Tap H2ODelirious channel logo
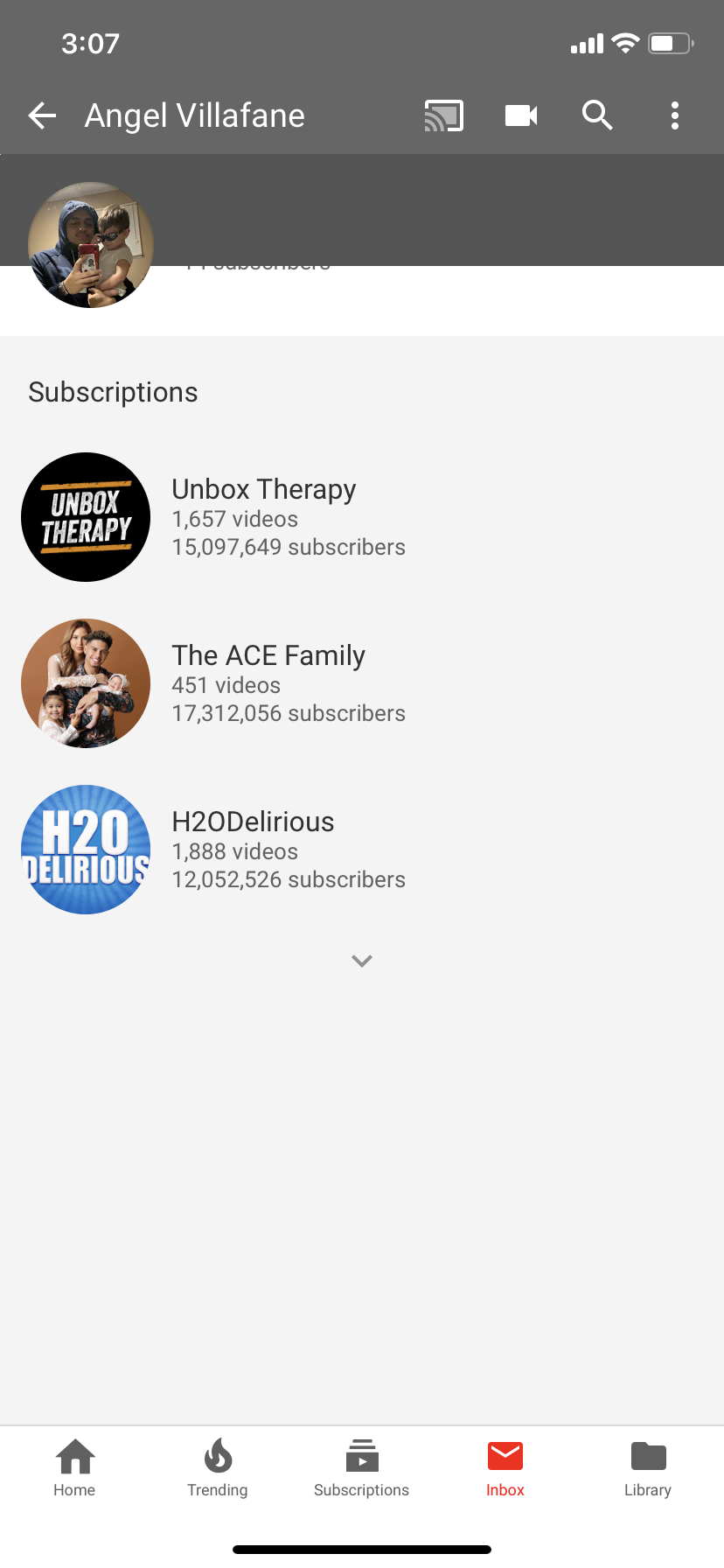Viewport: 724px width, 1568px height. coord(86,850)
